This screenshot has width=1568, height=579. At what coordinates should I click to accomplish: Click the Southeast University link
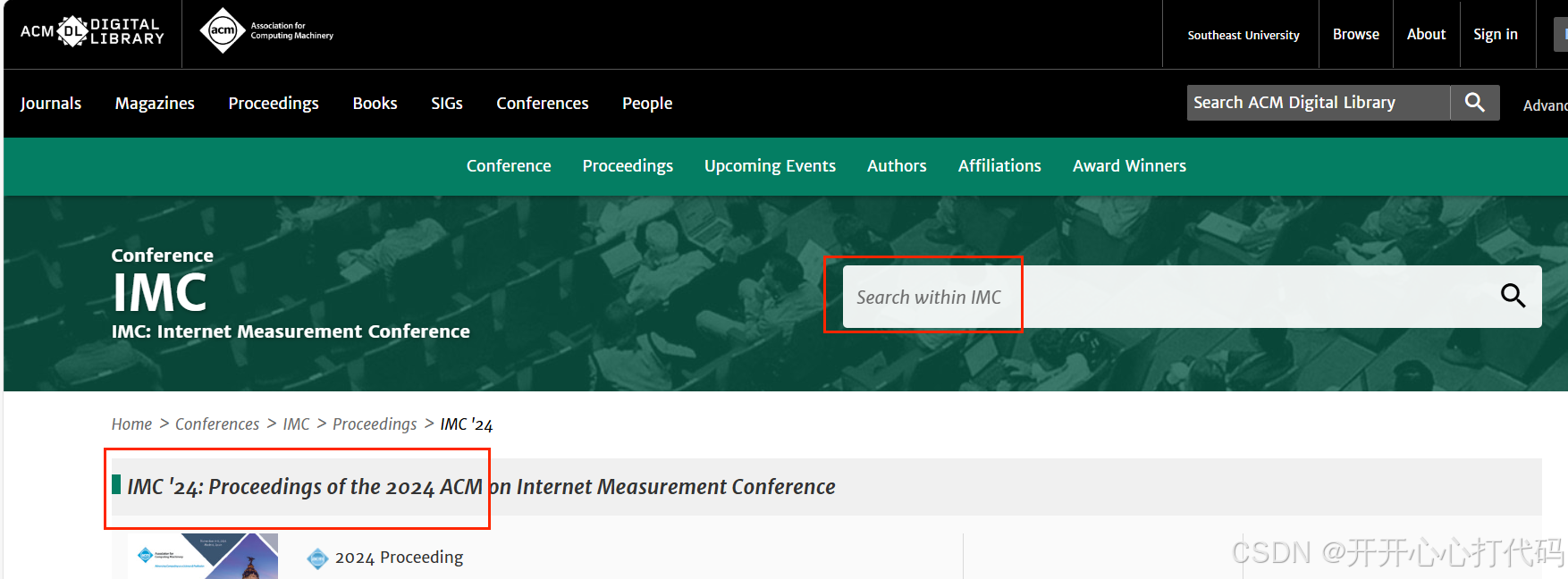pyautogui.click(x=1243, y=35)
